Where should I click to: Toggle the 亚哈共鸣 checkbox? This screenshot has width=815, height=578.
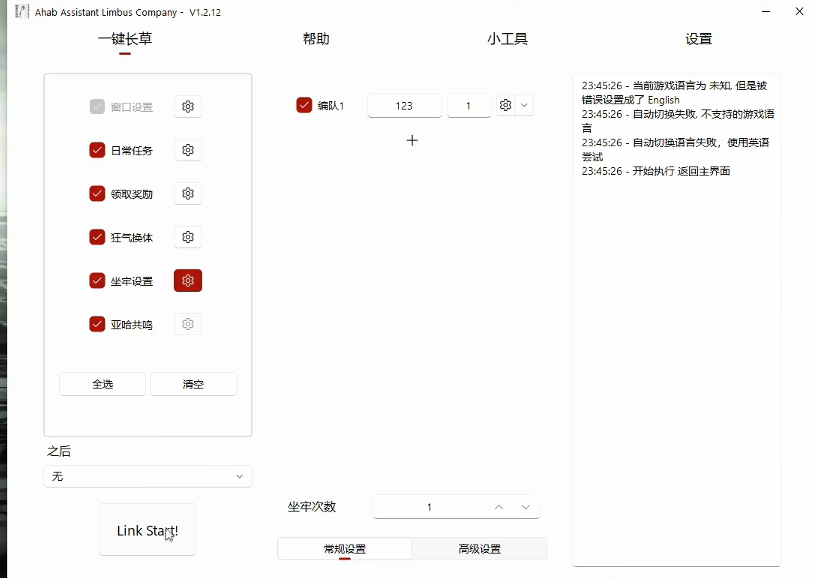click(x=97, y=324)
